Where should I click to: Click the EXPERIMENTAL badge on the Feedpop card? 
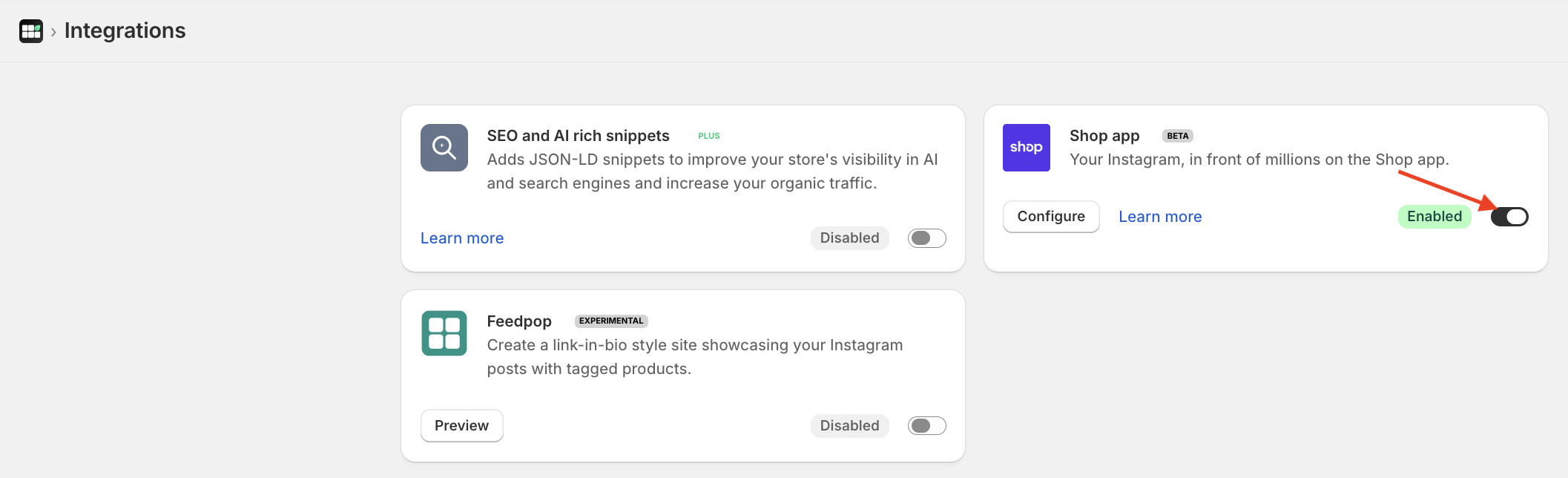[610, 321]
